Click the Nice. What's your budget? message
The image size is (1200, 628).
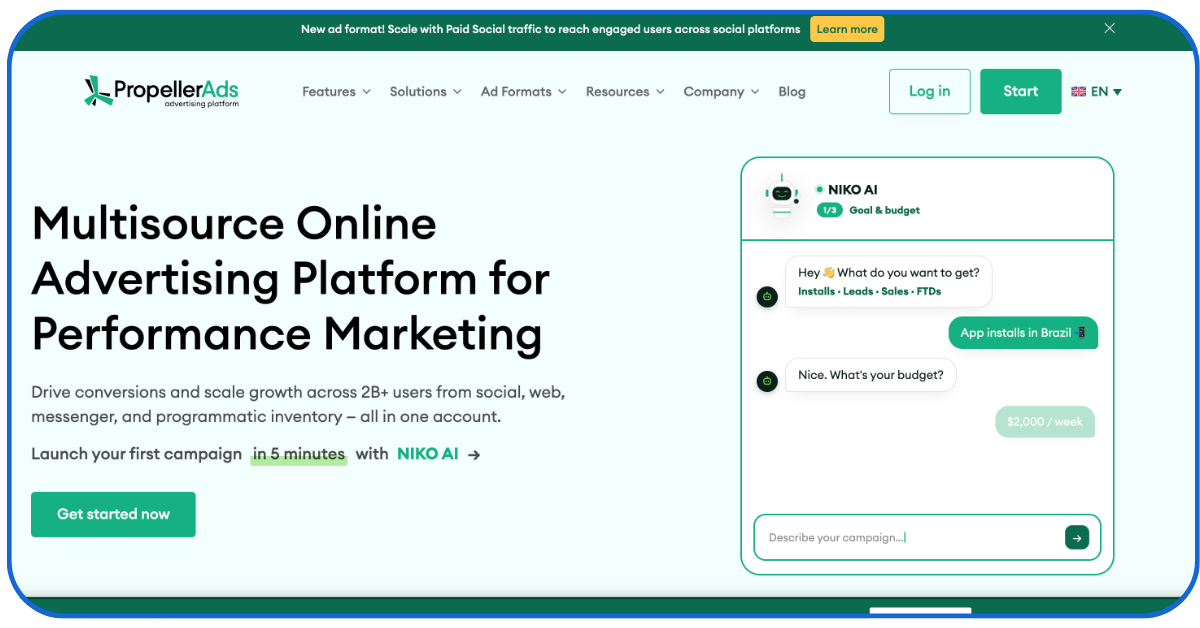coord(871,375)
